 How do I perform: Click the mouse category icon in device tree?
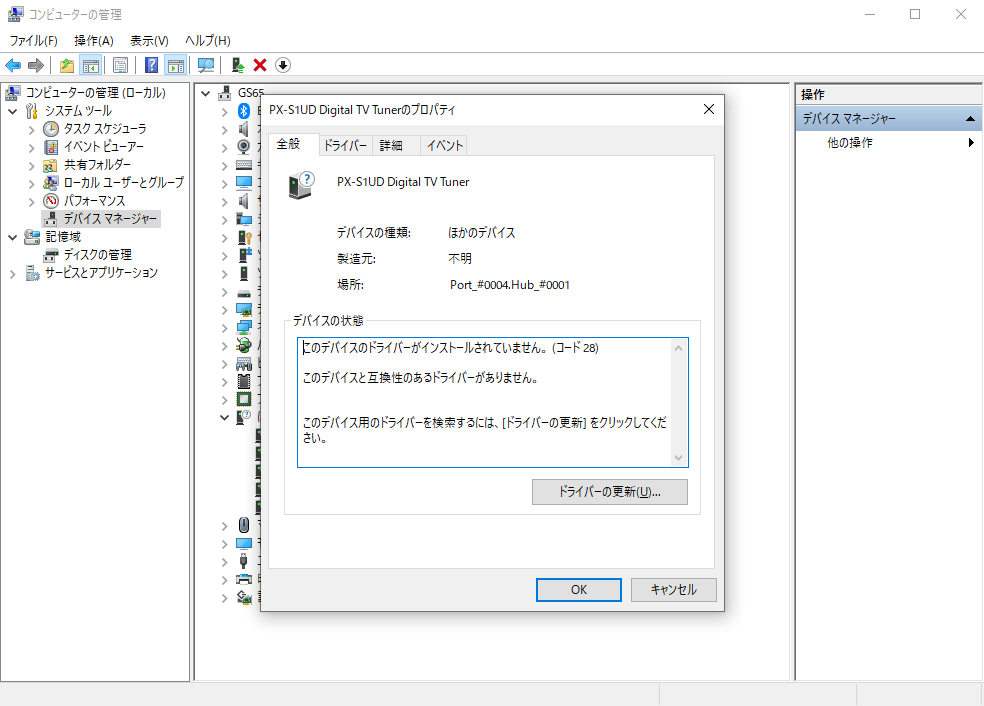pyautogui.click(x=243, y=525)
